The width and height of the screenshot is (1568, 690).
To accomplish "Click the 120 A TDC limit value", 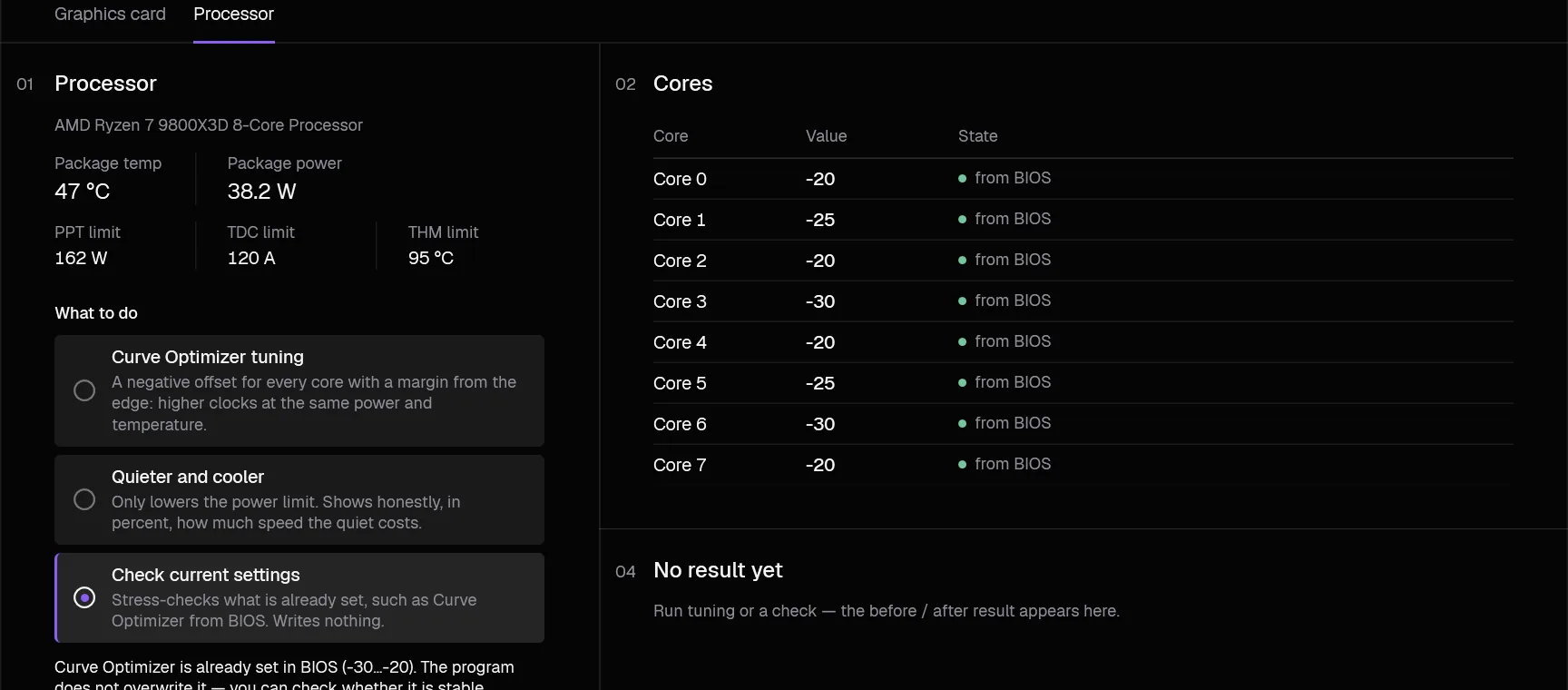I will [x=251, y=258].
